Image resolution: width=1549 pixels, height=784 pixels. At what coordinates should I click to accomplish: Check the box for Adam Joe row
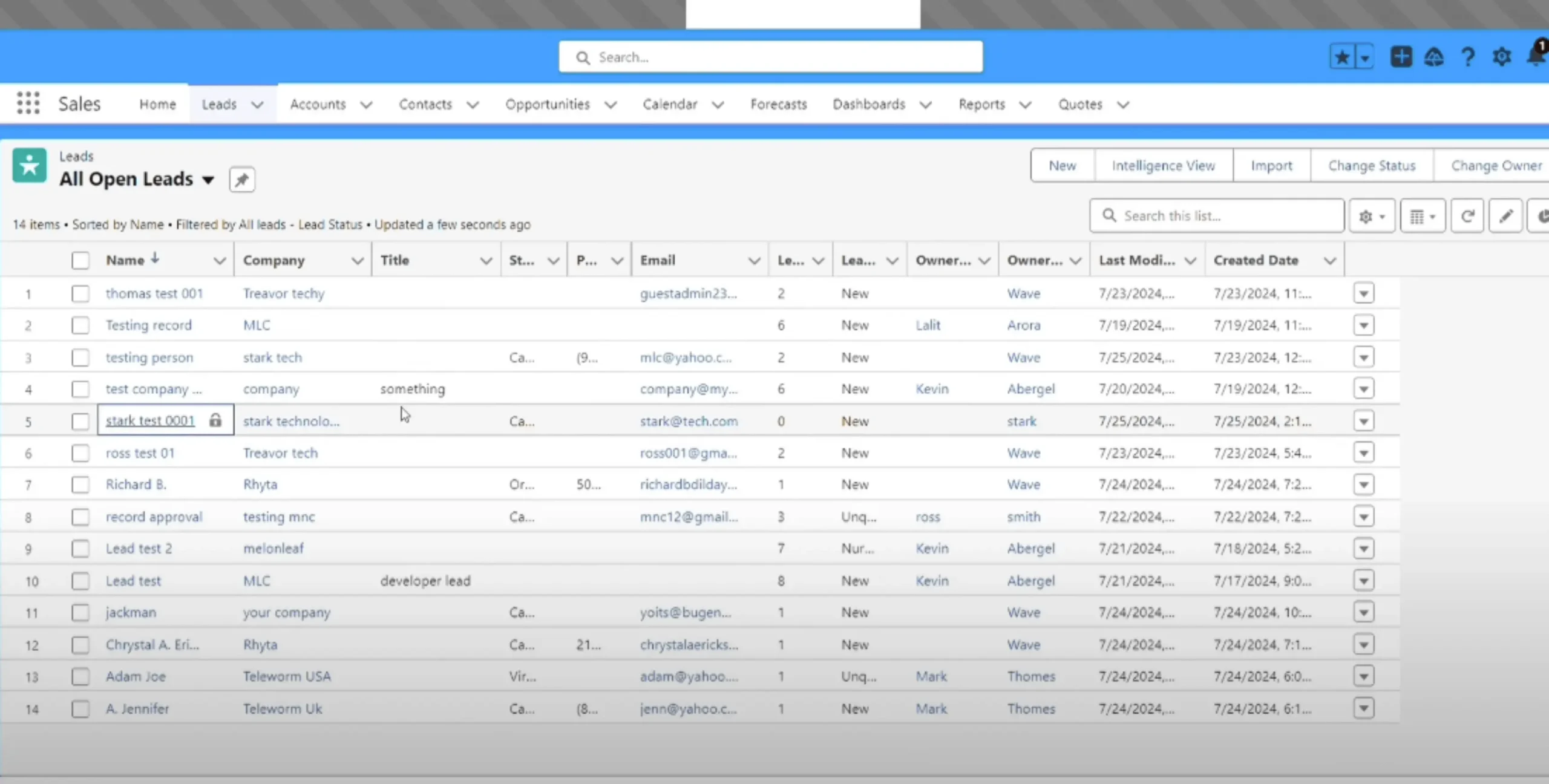click(80, 676)
